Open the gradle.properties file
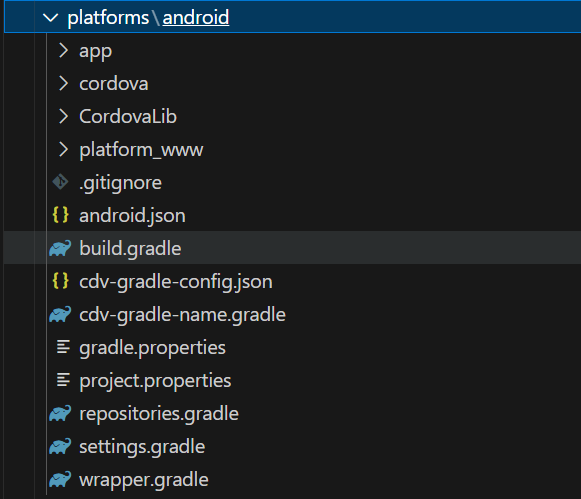 tap(152, 348)
